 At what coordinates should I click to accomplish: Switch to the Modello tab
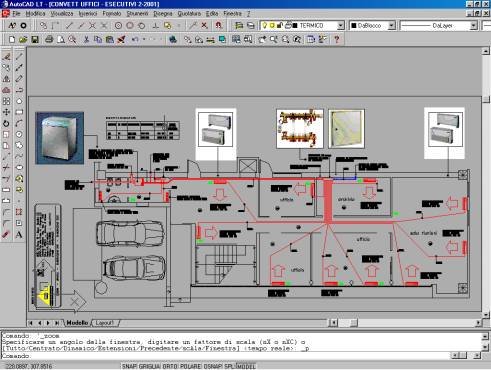(x=77, y=323)
